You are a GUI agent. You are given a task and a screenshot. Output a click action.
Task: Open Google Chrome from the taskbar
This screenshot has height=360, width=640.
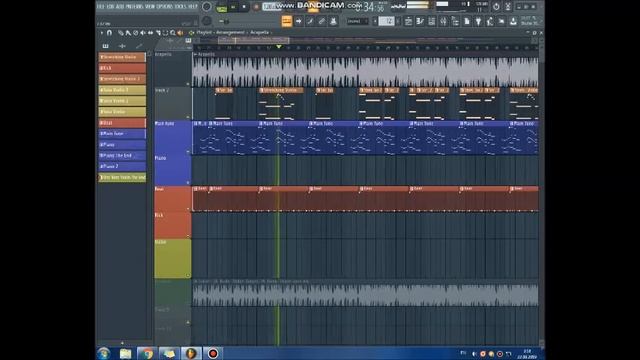click(x=147, y=353)
